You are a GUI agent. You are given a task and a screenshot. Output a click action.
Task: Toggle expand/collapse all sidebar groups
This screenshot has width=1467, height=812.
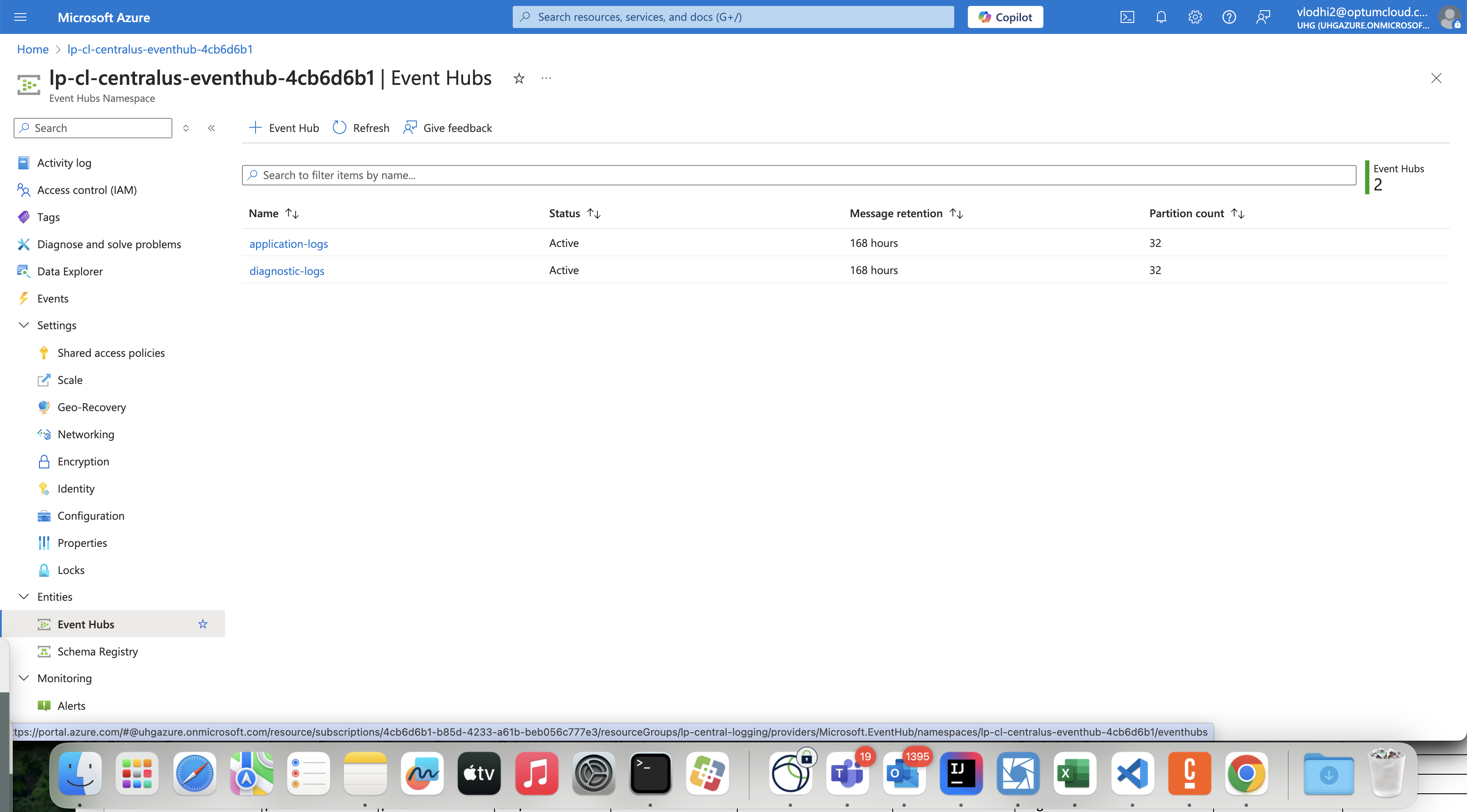click(185, 128)
